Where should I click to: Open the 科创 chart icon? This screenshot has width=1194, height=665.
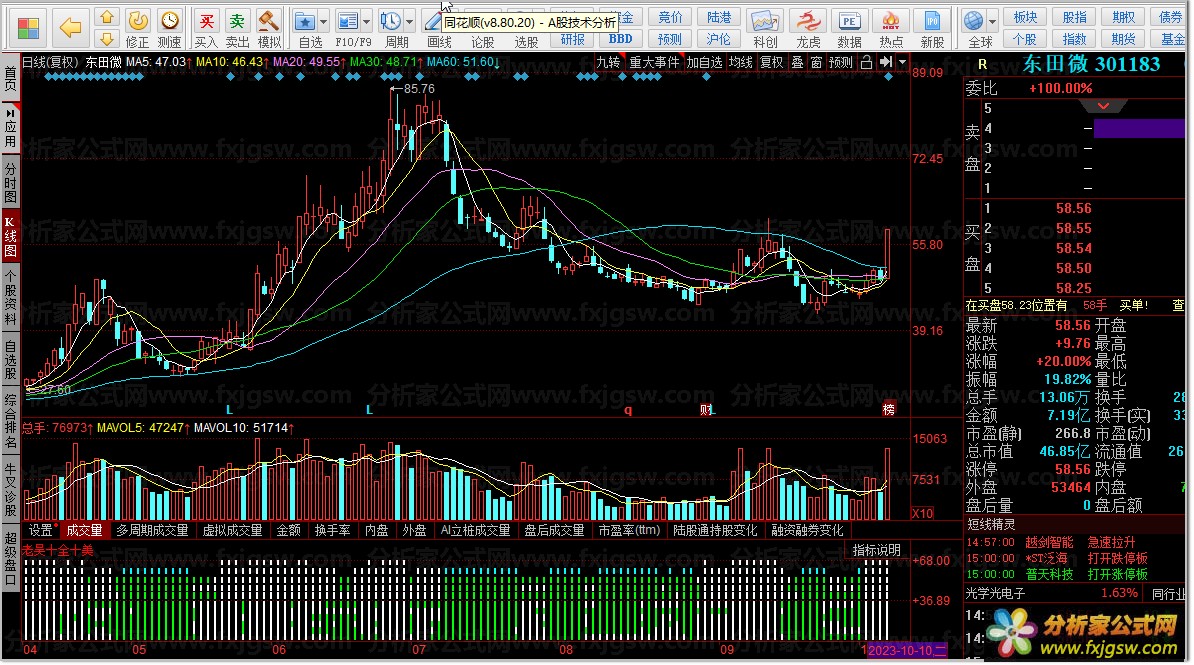click(x=765, y=21)
